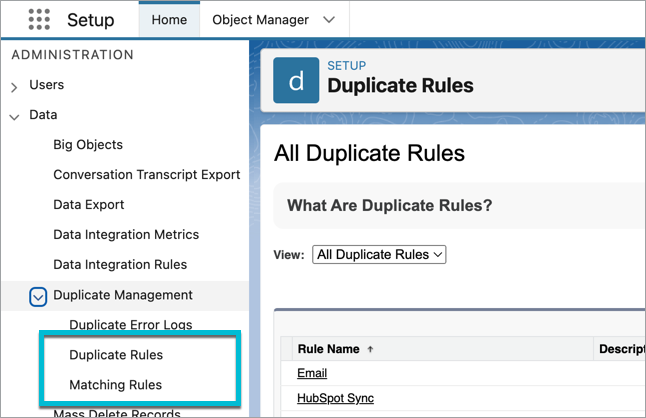
Task: Open Duplicate Rules in the sidebar
Action: coord(116,355)
